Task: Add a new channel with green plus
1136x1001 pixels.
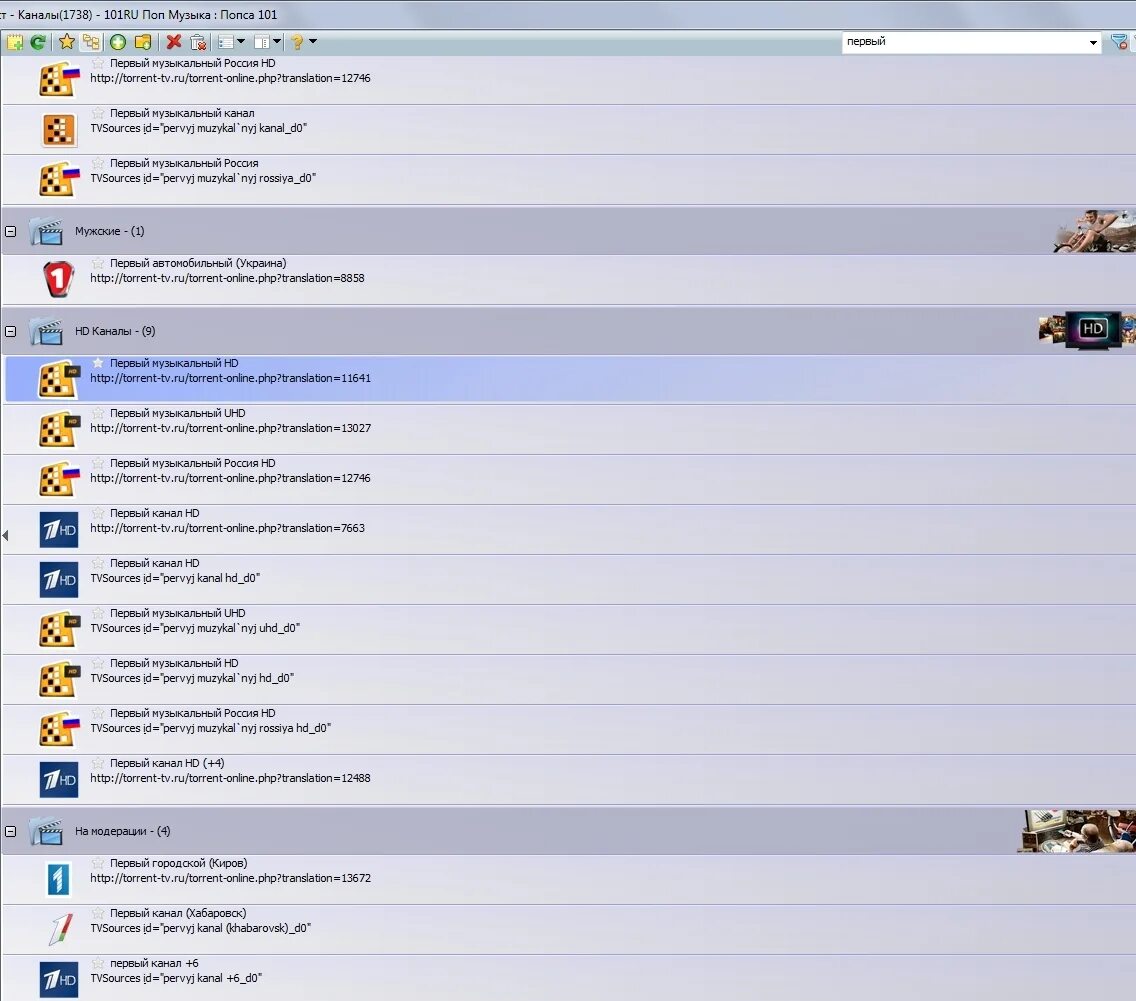Action: coord(117,42)
